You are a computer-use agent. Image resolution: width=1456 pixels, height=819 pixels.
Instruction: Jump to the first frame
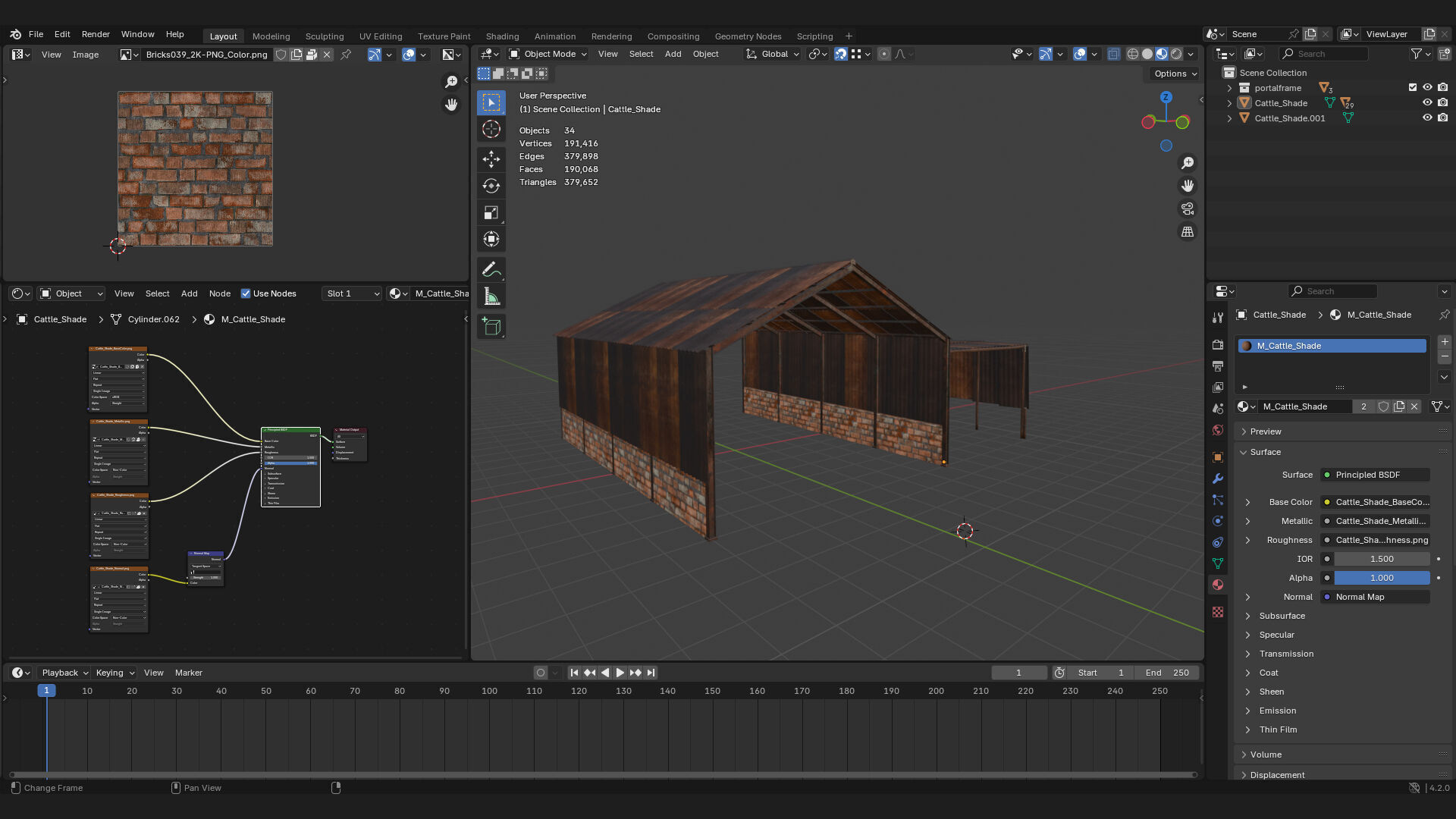[x=574, y=673]
